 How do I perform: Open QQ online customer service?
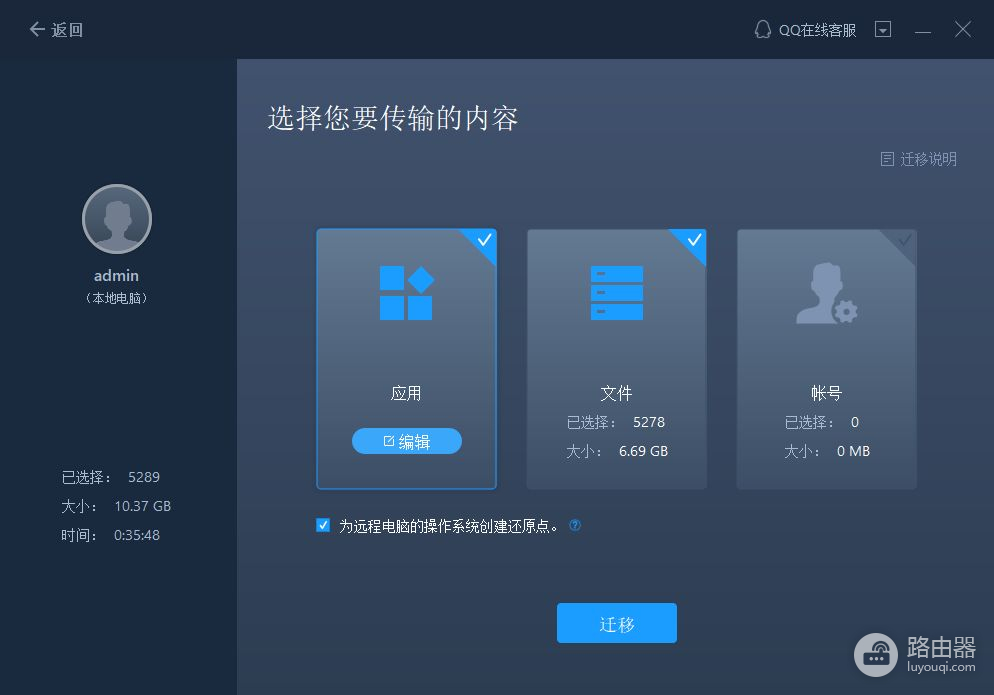tap(805, 30)
